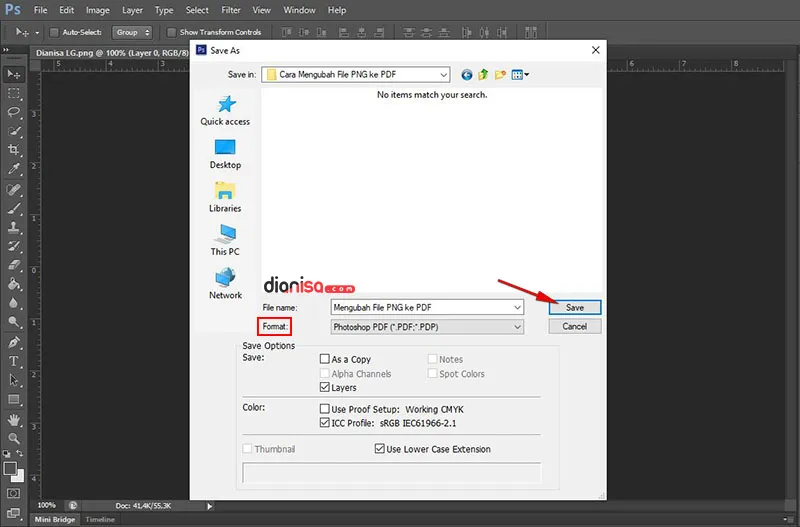
Task: Select the Paint Bucket tool
Action: [14, 284]
